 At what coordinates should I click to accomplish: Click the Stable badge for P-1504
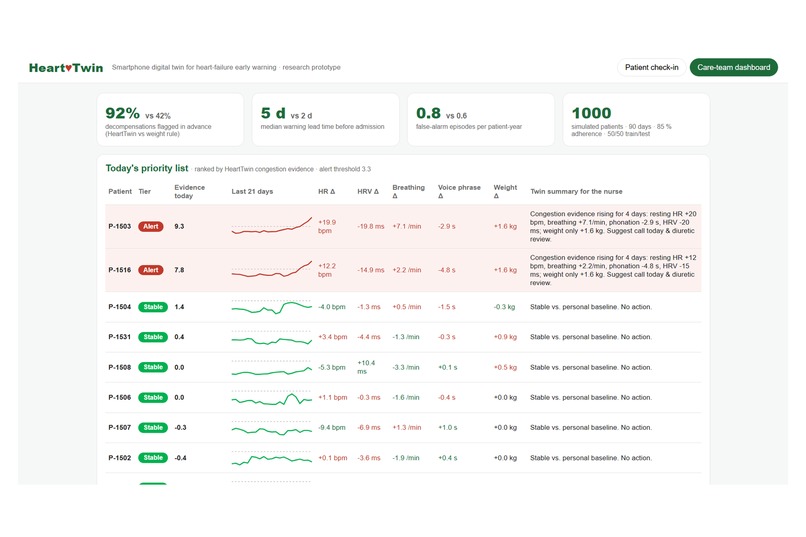point(153,307)
